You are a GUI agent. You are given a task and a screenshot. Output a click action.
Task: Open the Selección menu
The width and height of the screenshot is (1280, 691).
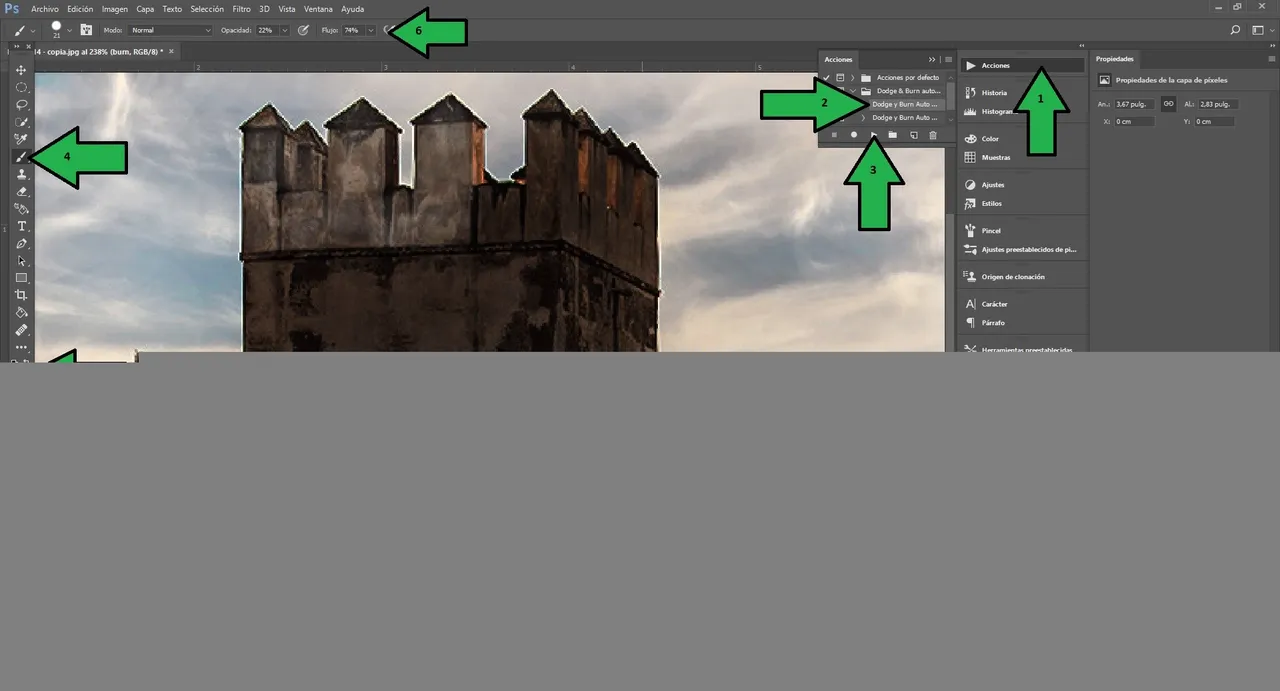[207, 9]
